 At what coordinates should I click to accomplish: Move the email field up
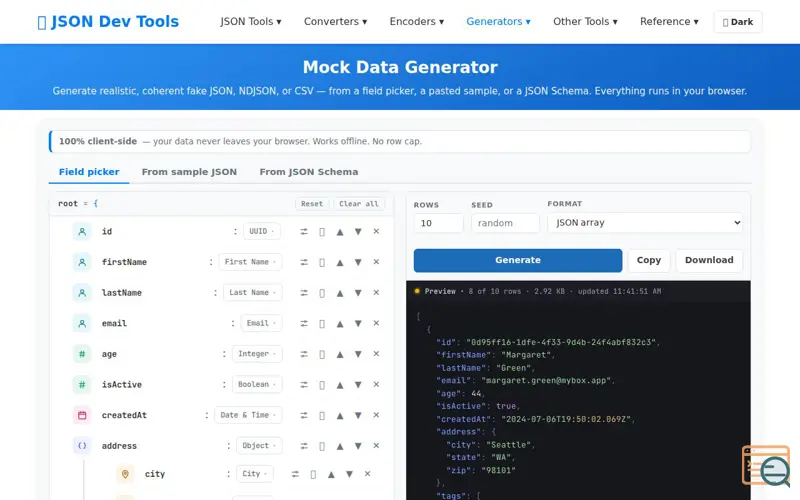[340, 323]
